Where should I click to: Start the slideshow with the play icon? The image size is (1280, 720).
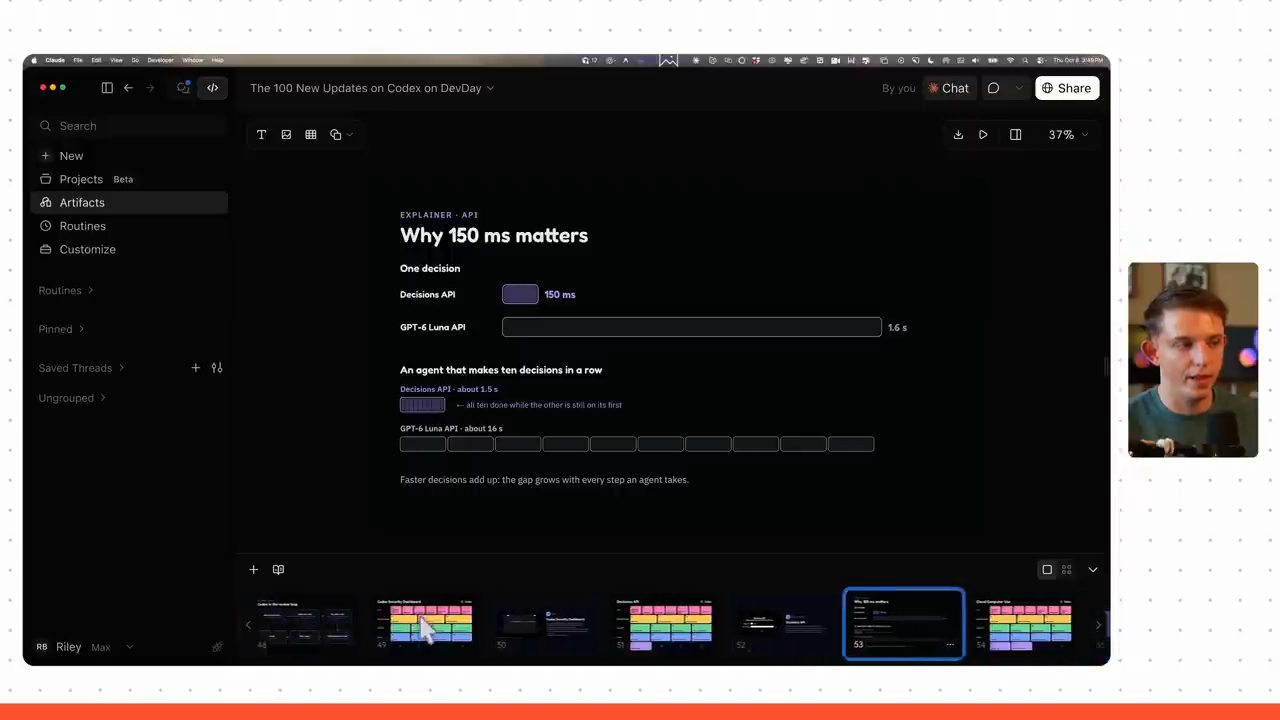click(983, 135)
